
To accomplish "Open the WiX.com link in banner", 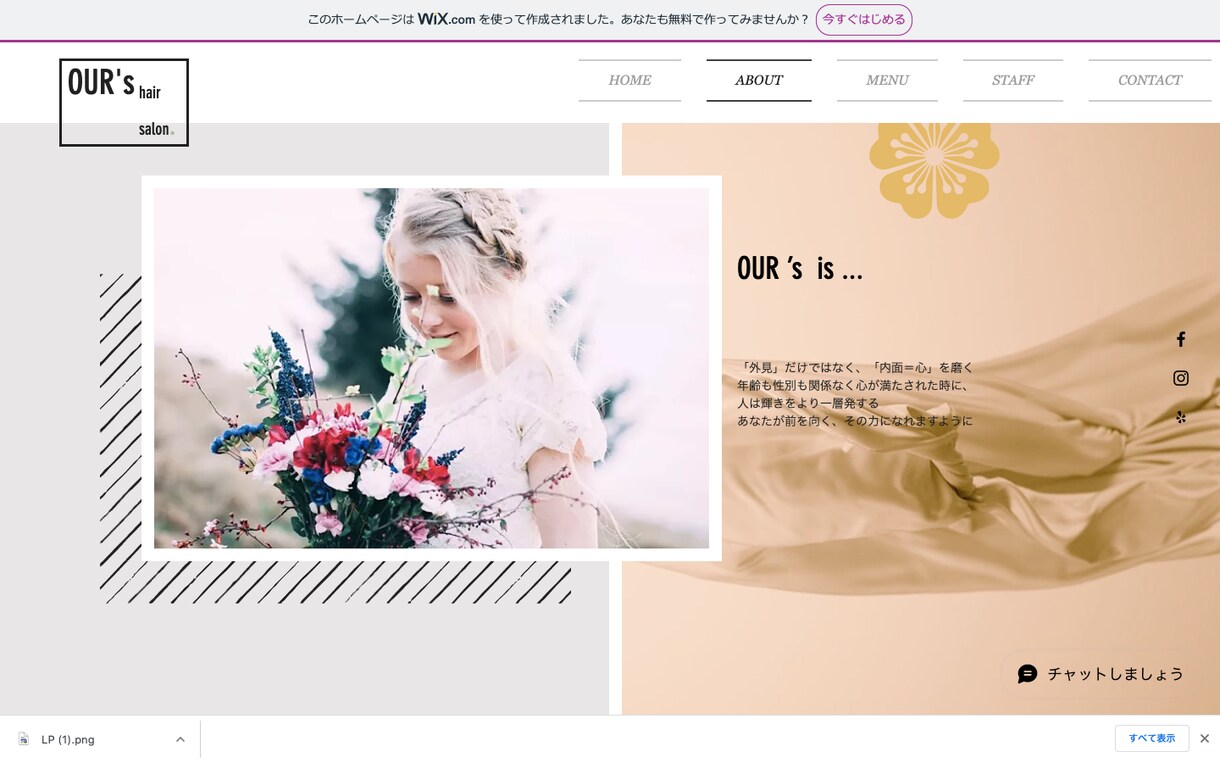I will click(x=446, y=19).
